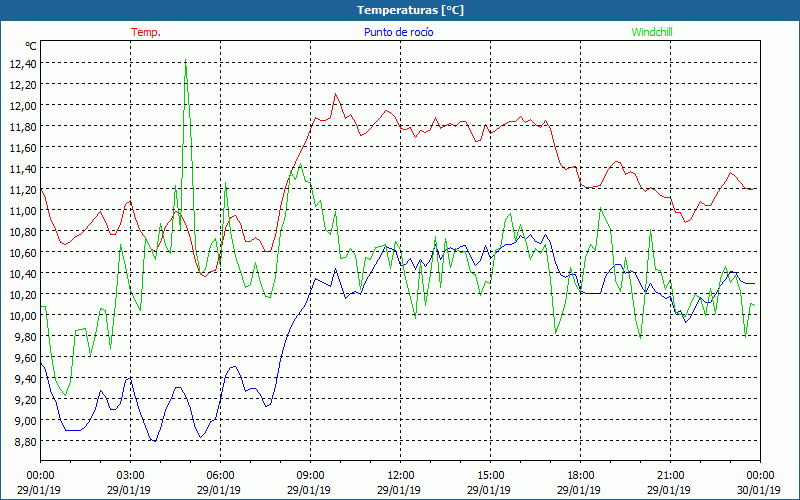This screenshot has width=800, height=500.
Task: Click the 10,80 y-axis value
Action: click(x=23, y=231)
